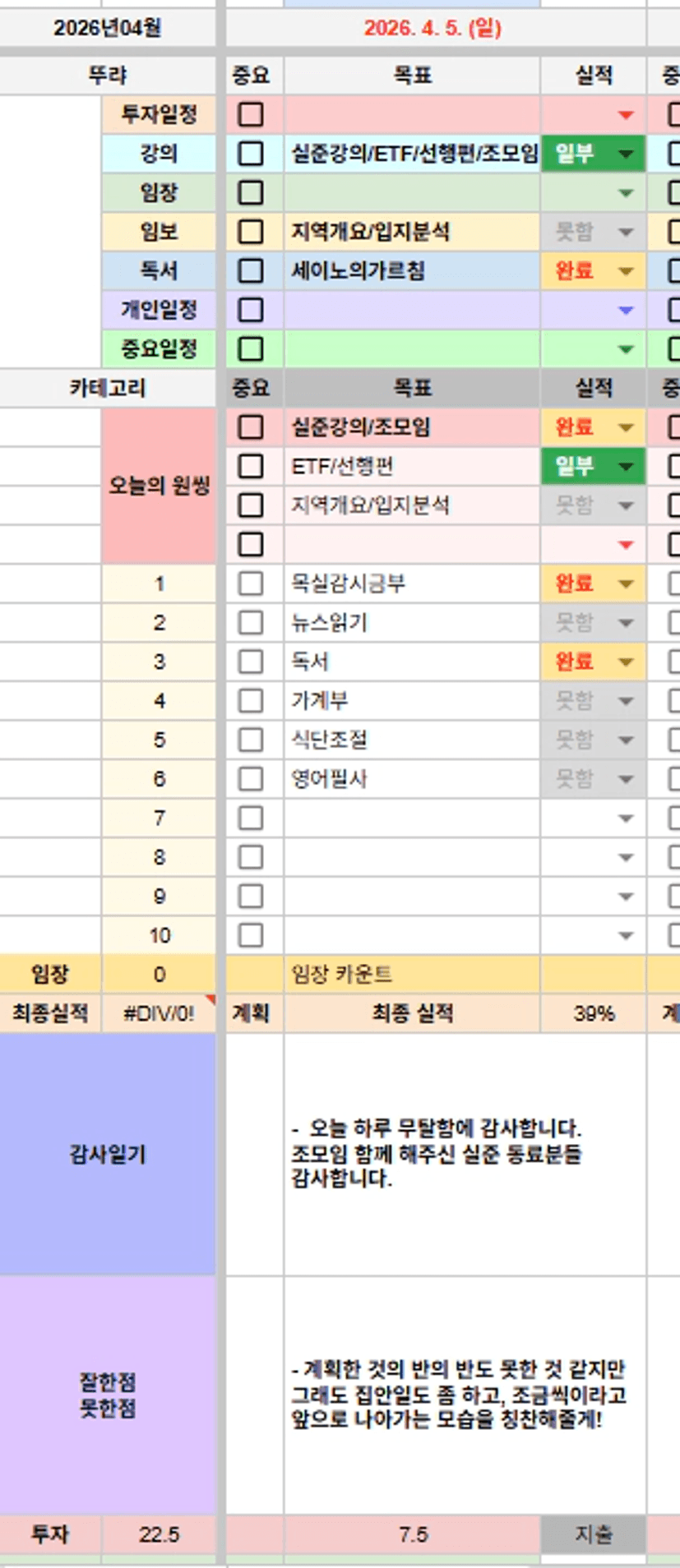Click the gratitude text starting 오늘 하루 무탈함에
The width and height of the screenshot is (680, 1568).
click(x=436, y=1153)
